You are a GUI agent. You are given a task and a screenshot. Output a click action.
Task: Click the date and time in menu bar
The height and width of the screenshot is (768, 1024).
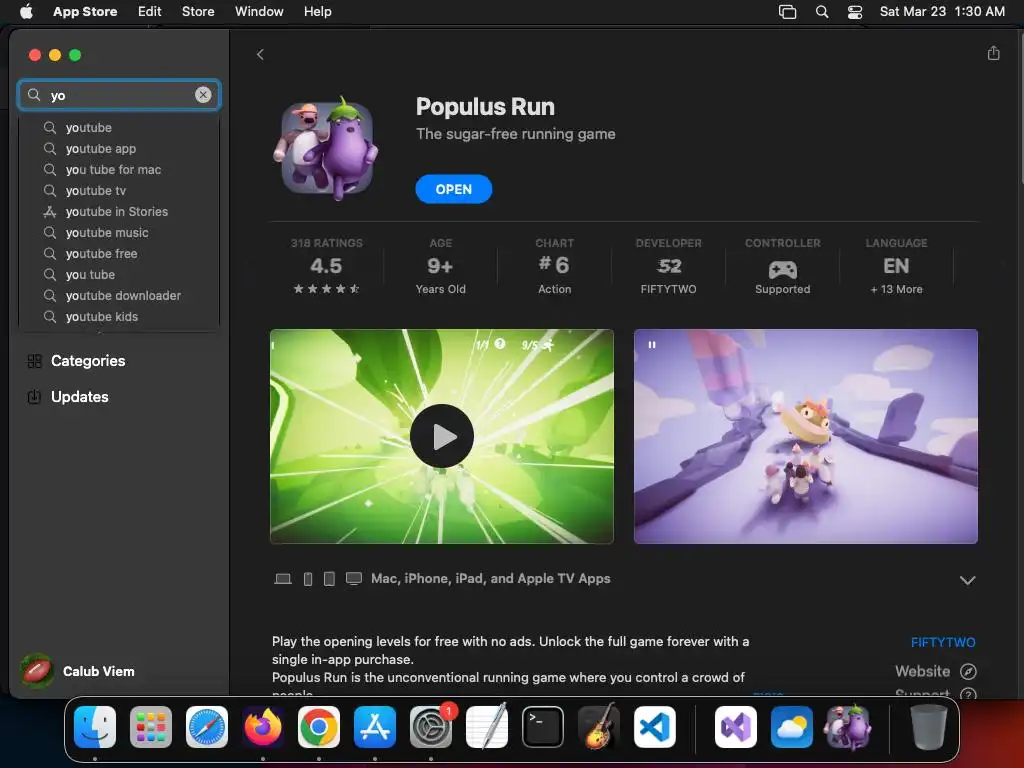click(x=942, y=11)
